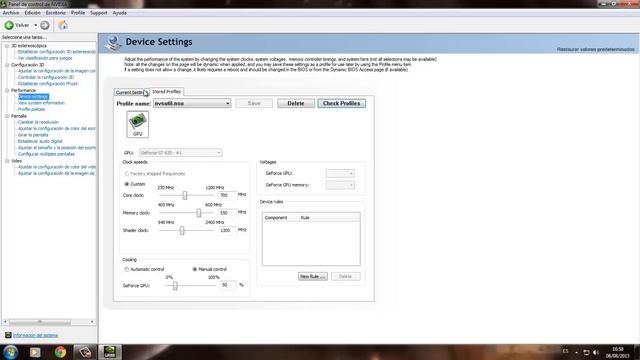This screenshot has width=640, height=360.
Task: Collapse the 3D estereoscópica tree node
Action: pyautogui.click(x=7, y=46)
